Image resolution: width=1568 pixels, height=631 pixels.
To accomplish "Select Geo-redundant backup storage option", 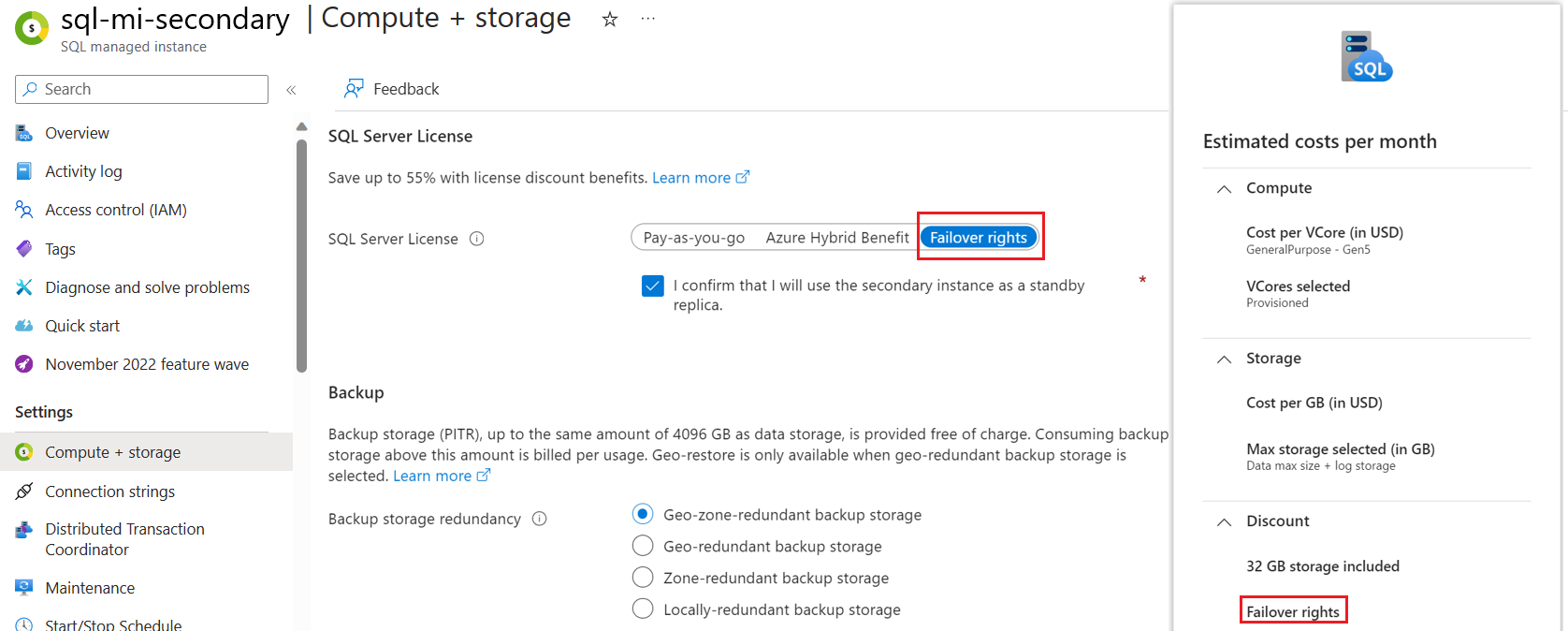I will point(643,546).
